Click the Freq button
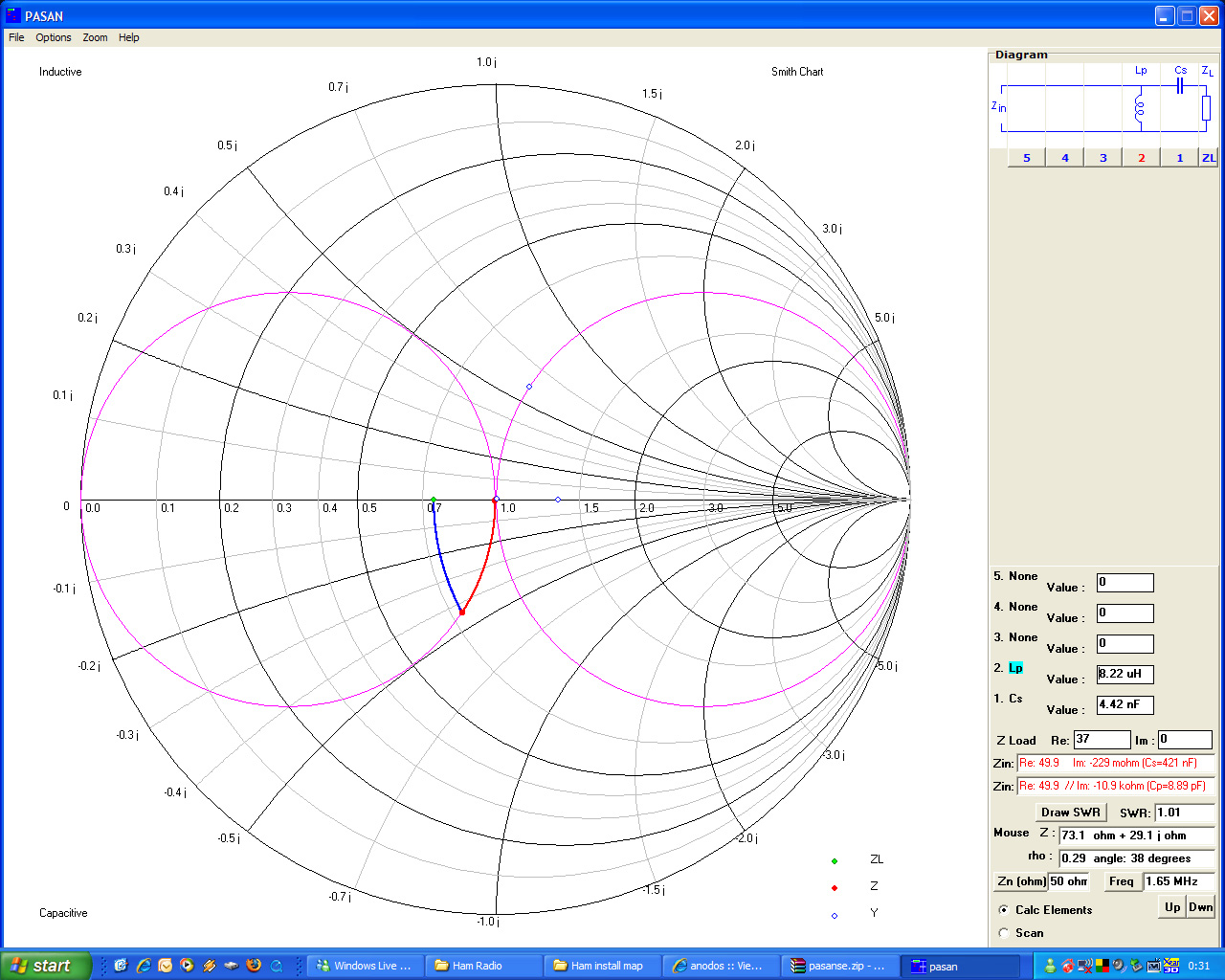This screenshot has height=980, width=1225. click(1121, 881)
